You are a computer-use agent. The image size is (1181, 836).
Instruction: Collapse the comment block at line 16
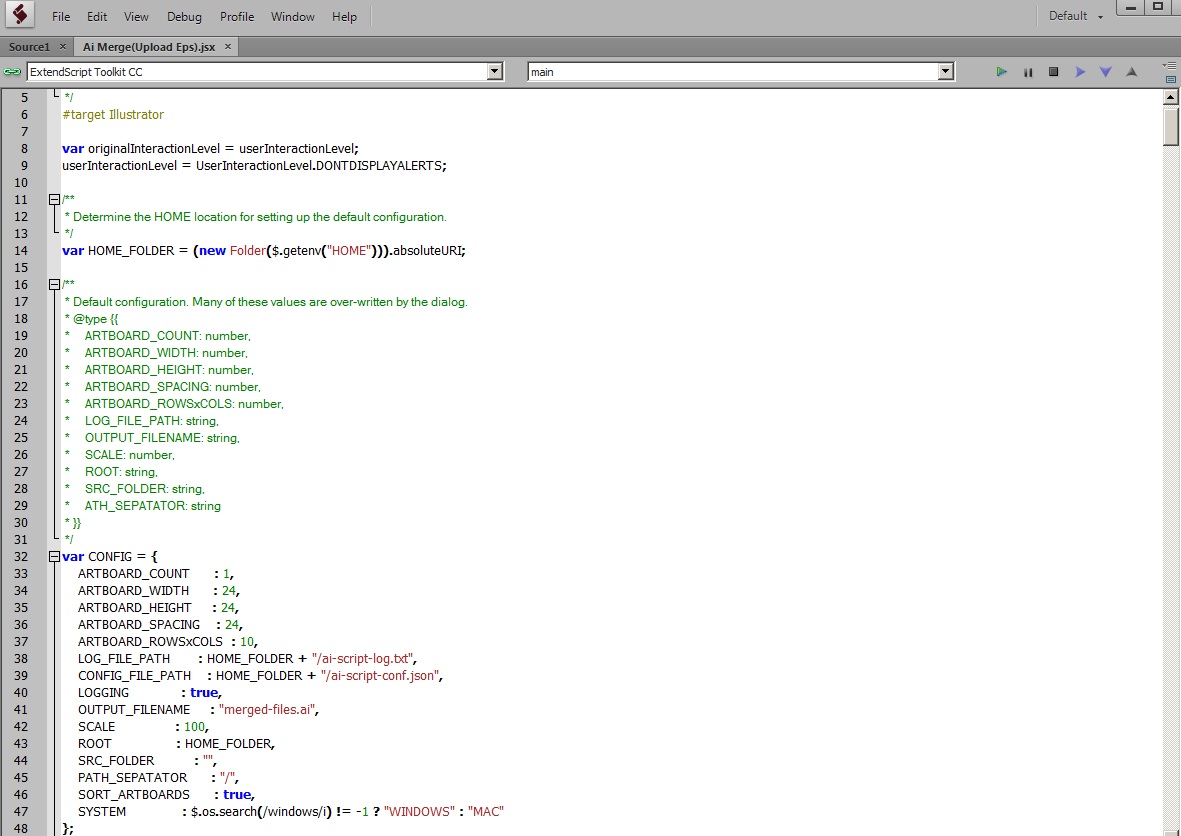(x=54, y=285)
